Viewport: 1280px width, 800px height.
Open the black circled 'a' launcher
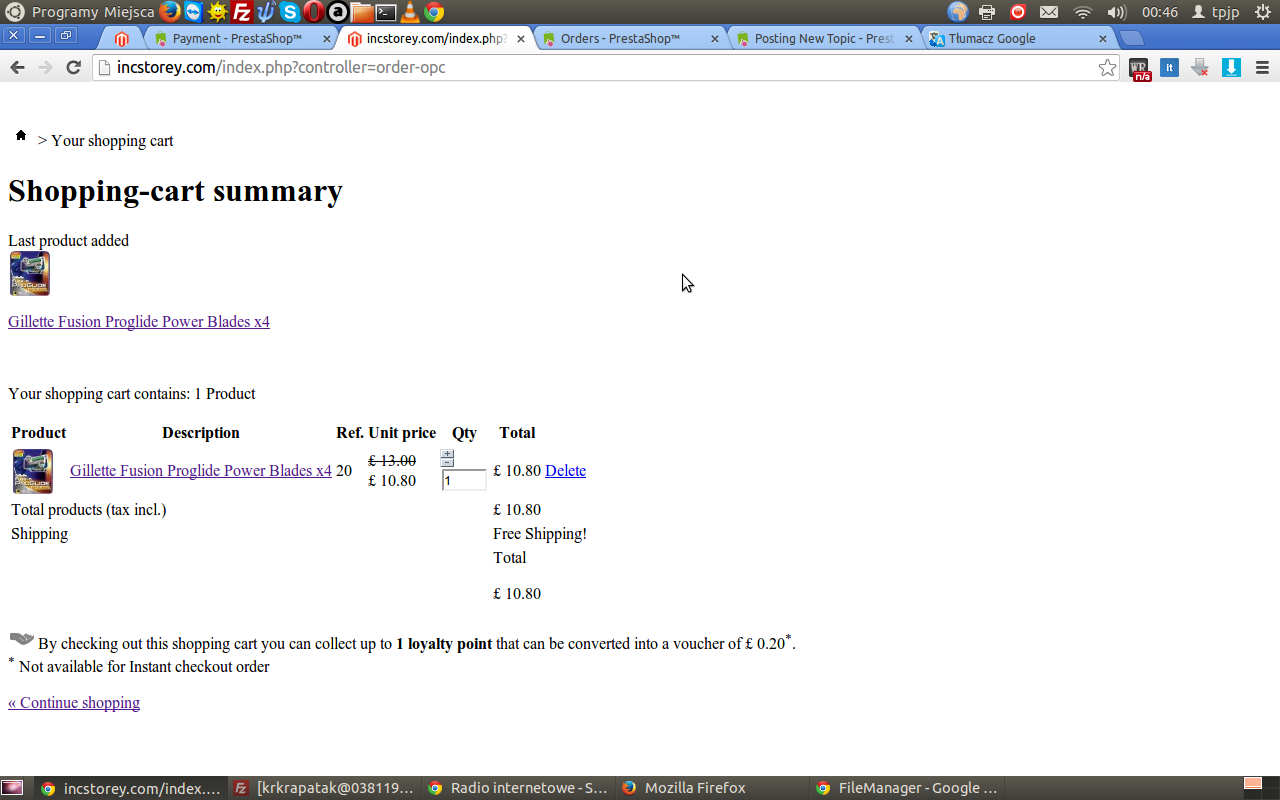[x=338, y=12]
